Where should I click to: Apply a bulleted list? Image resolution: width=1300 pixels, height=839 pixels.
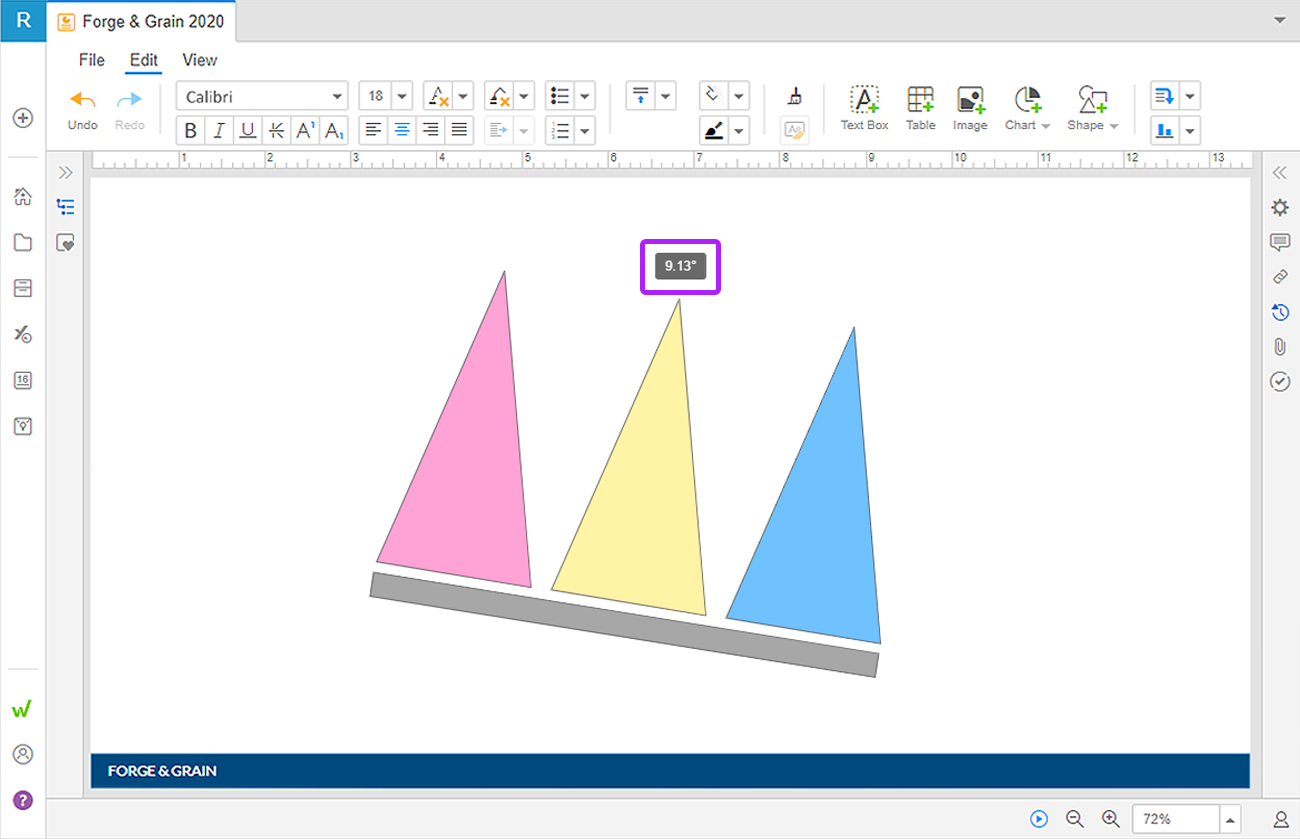[x=560, y=96]
